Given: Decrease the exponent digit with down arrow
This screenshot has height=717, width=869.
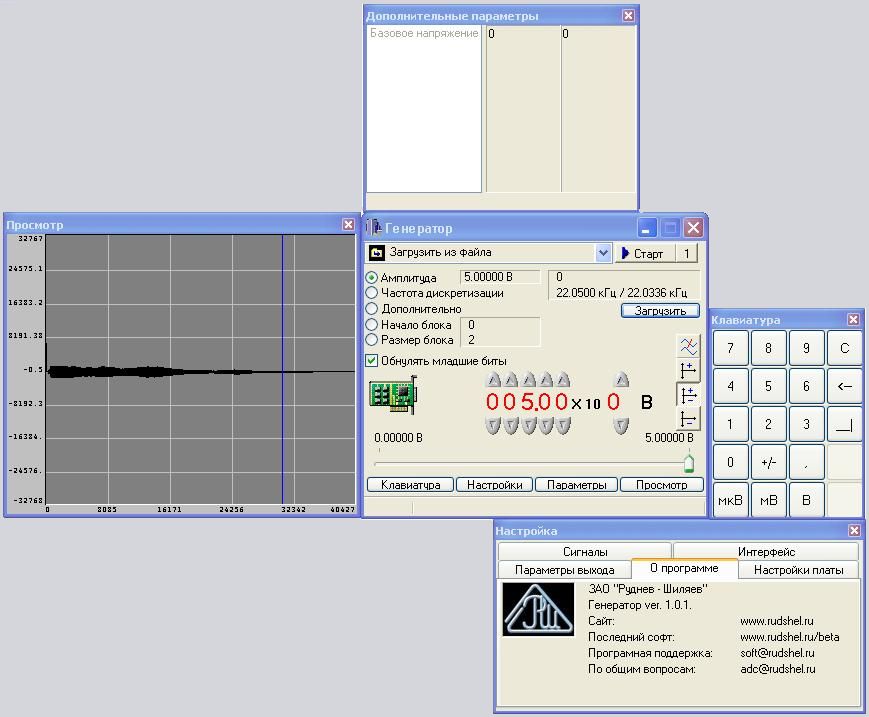Looking at the screenshot, I should [621, 426].
